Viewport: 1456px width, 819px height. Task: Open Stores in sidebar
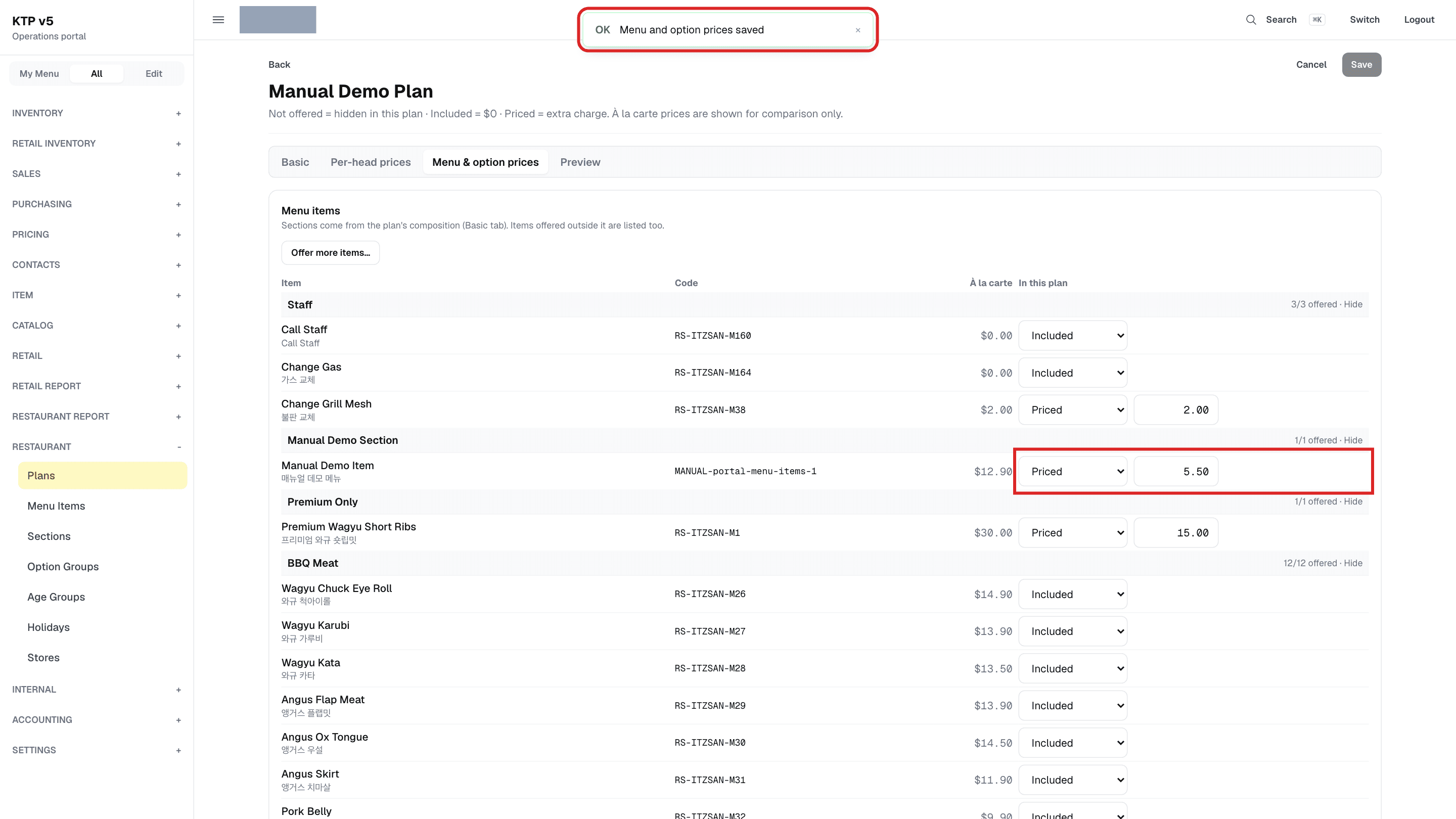tap(102, 657)
